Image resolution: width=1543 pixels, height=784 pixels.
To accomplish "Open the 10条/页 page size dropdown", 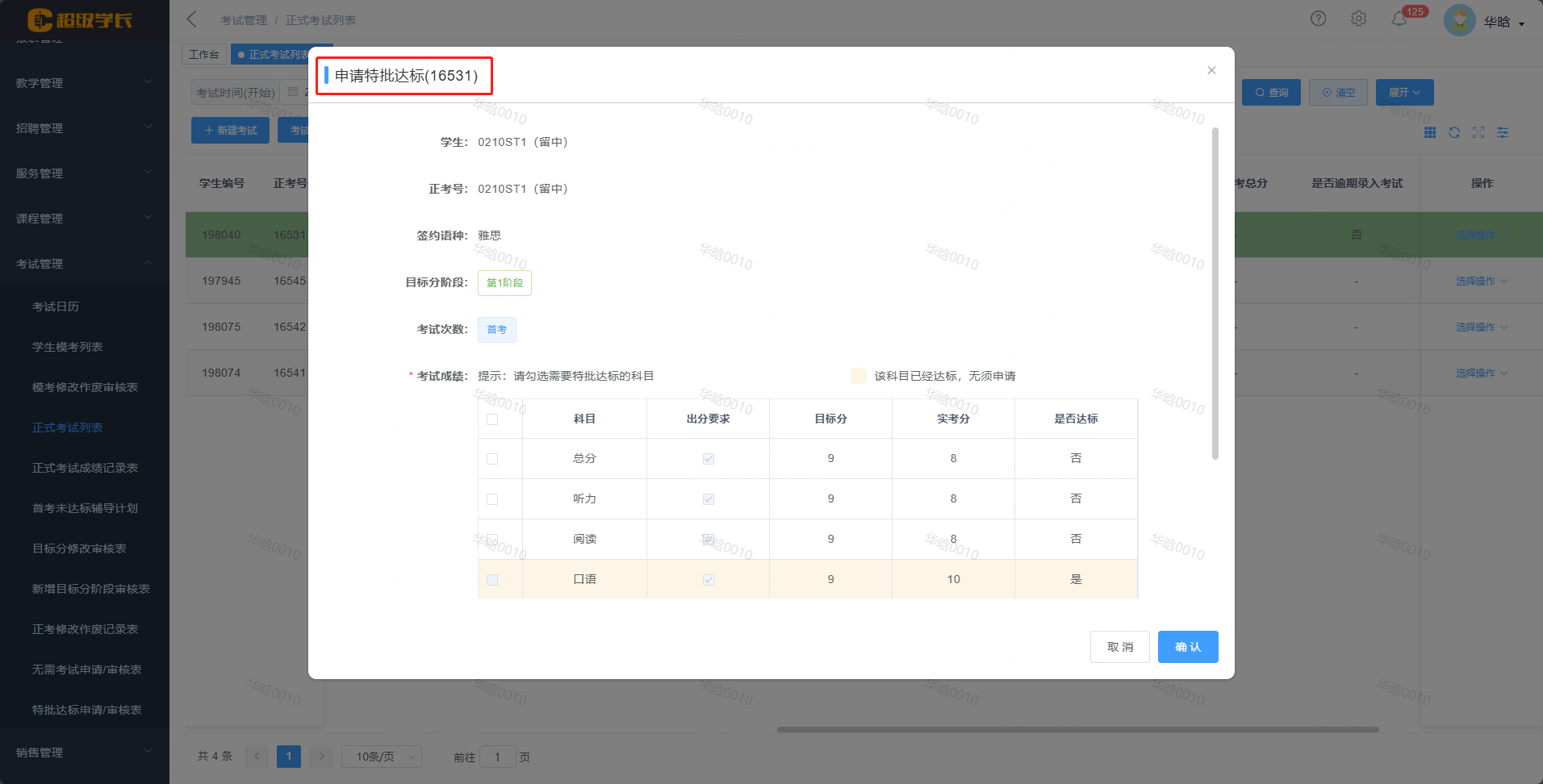I will click(x=381, y=757).
